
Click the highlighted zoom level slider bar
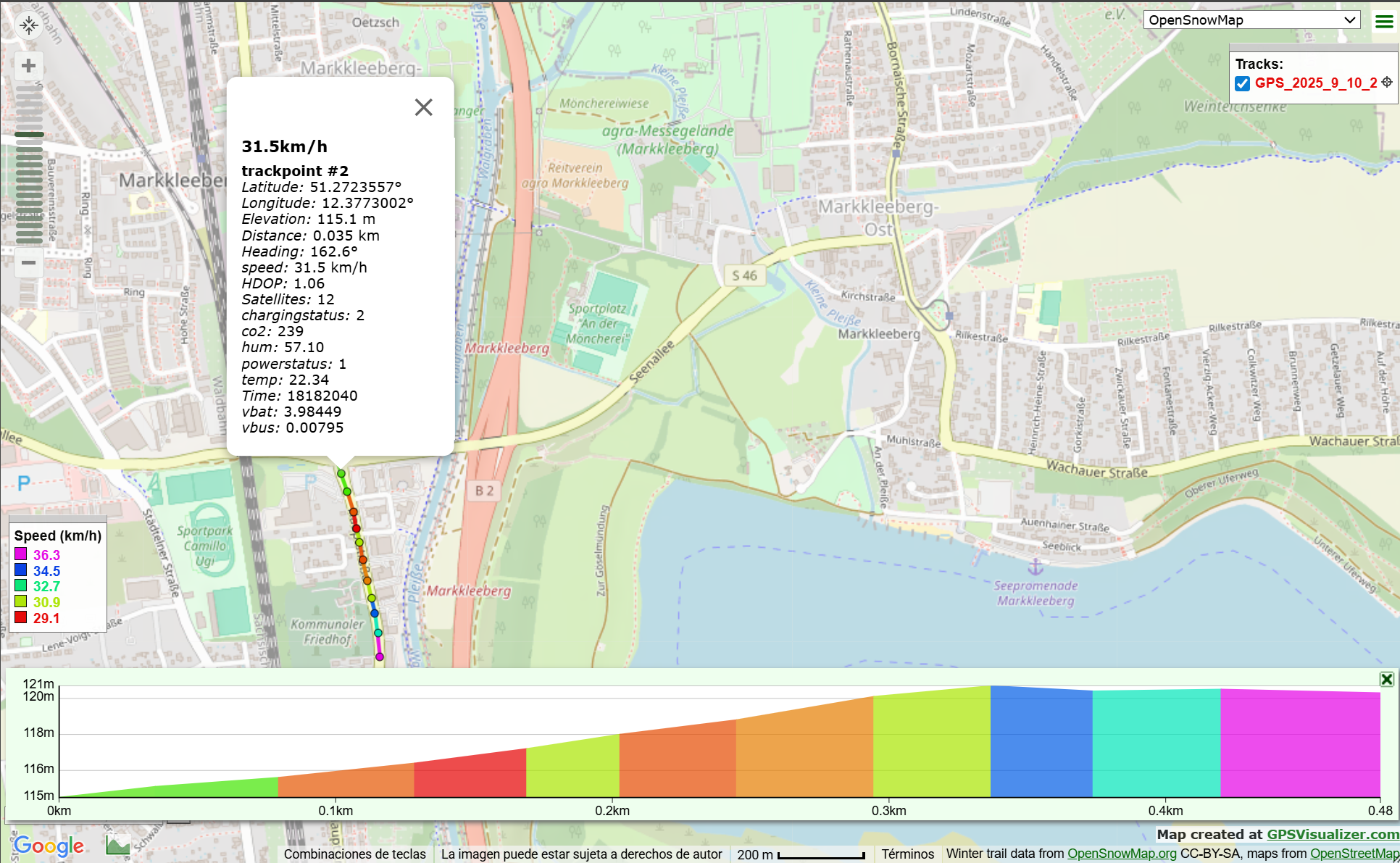(x=29, y=134)
